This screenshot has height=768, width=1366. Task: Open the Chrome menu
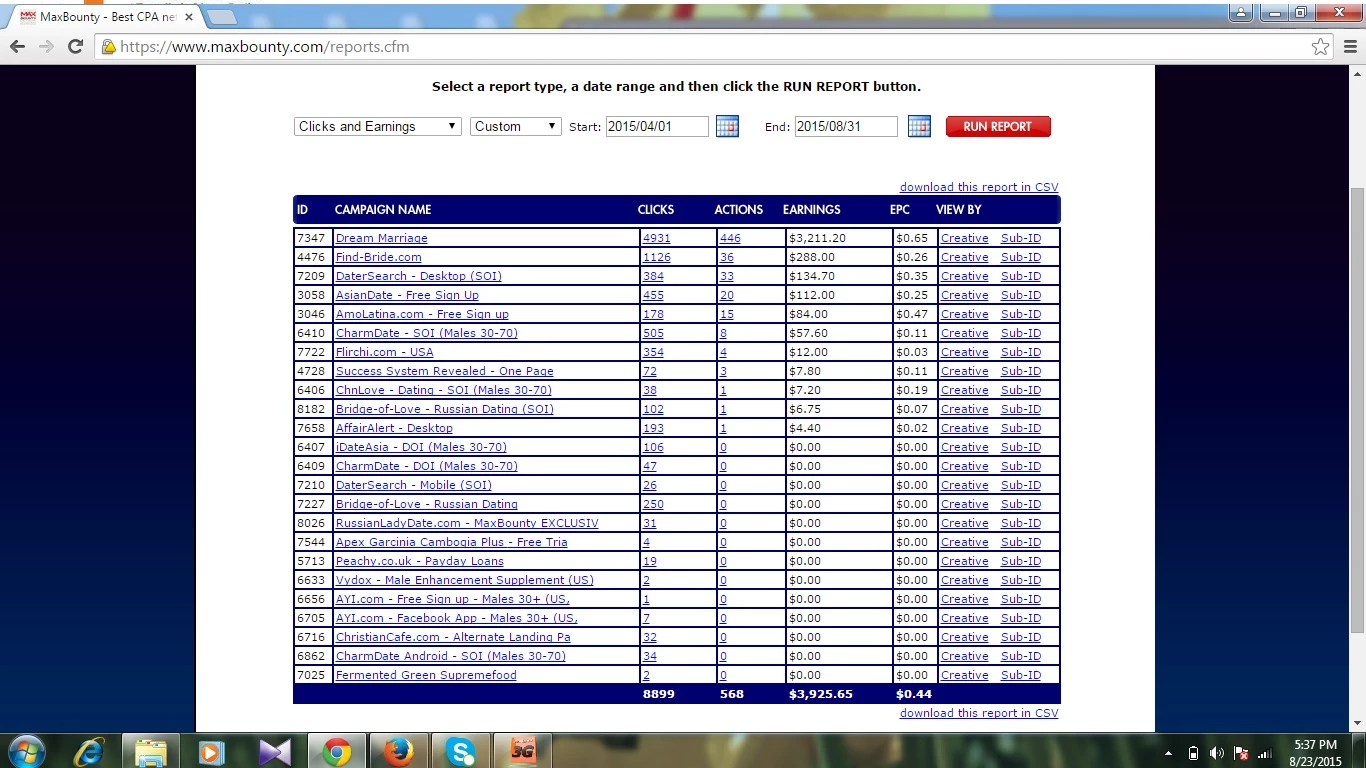pyautogui.click(x=1350, y=47)
